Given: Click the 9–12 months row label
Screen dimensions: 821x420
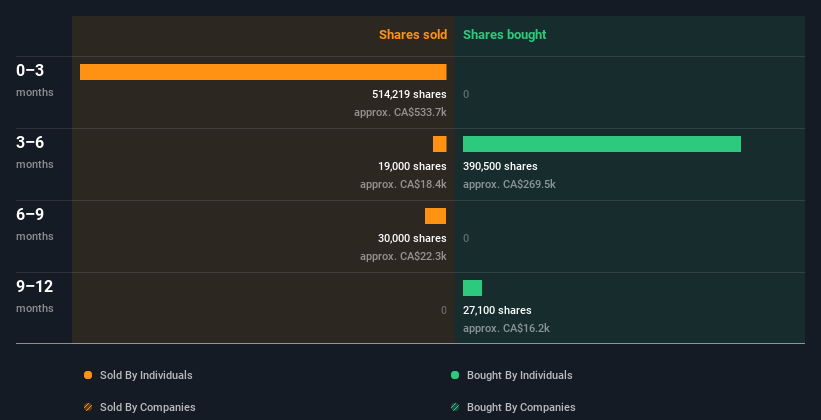Looking at the screenshot, I should (x=35, y=296).
